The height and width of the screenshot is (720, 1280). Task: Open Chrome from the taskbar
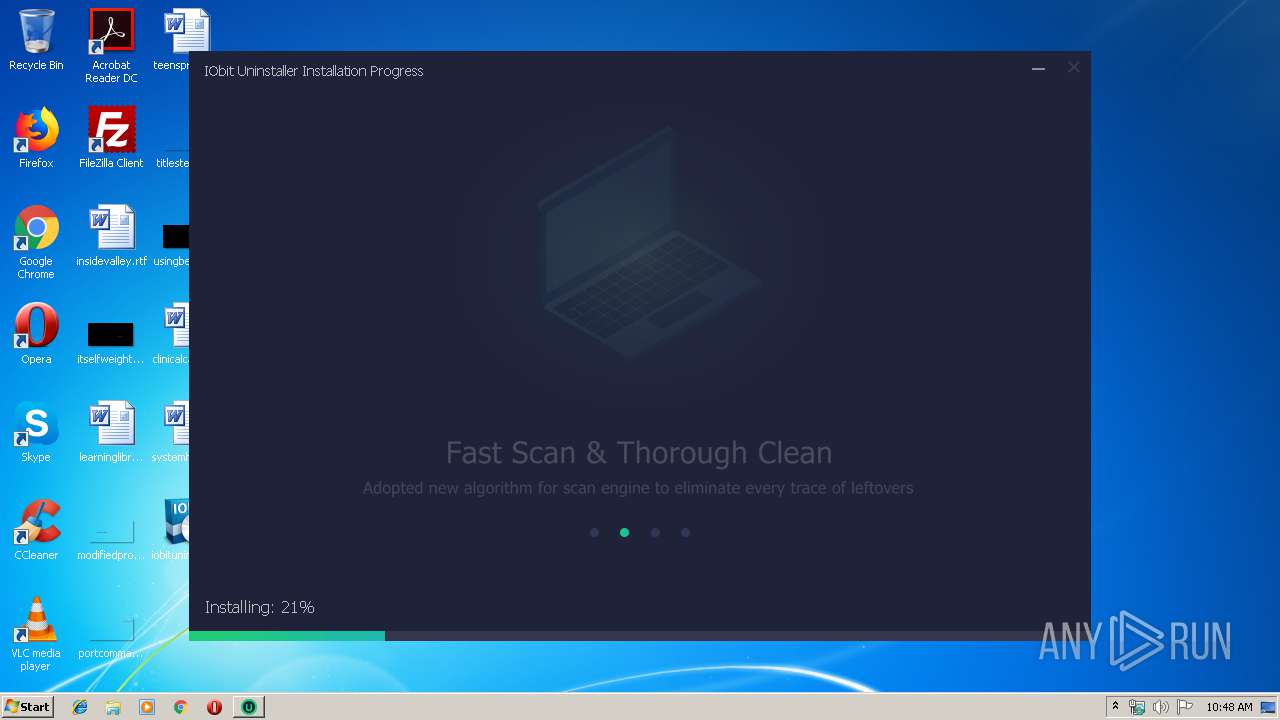(x=181, y=707)
